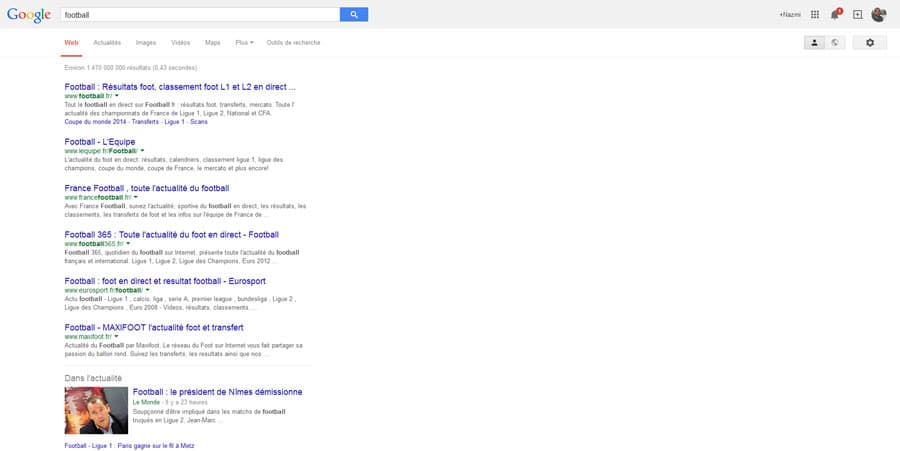The height and width of the screenshot is (451, 900).
Task: Hide personal results with globe icon
Action: point(835,42)
